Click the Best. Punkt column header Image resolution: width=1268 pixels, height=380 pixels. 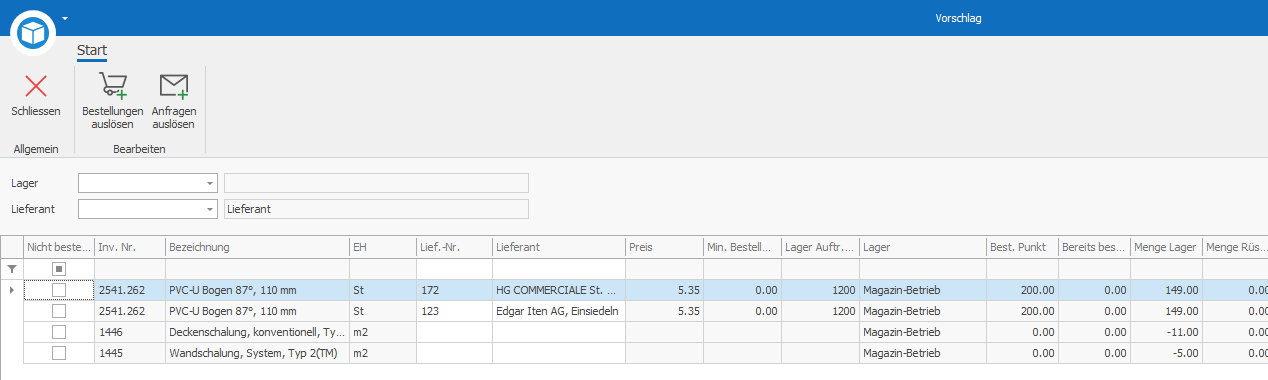(x=1022, y=247)
